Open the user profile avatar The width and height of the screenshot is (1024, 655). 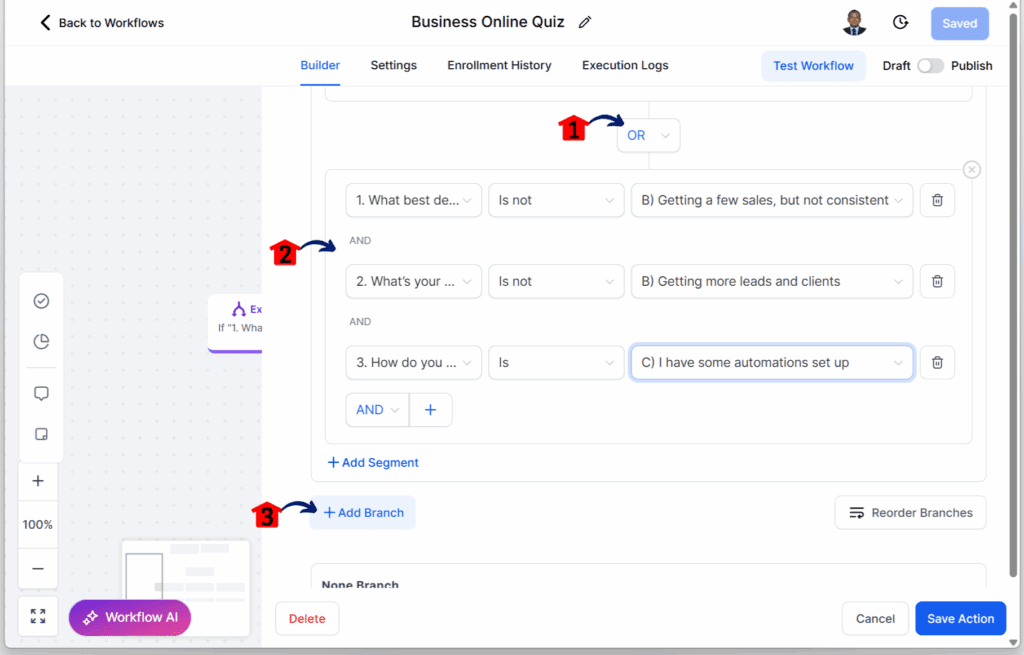click(854, 23)
